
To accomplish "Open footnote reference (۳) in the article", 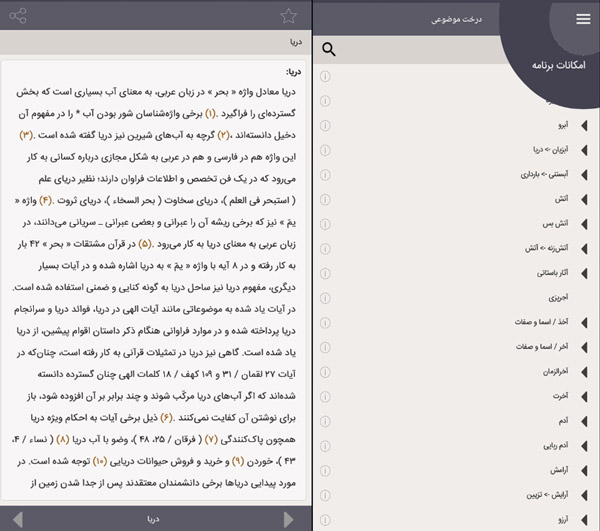I will pyautogui.click(x=26, y=135).
